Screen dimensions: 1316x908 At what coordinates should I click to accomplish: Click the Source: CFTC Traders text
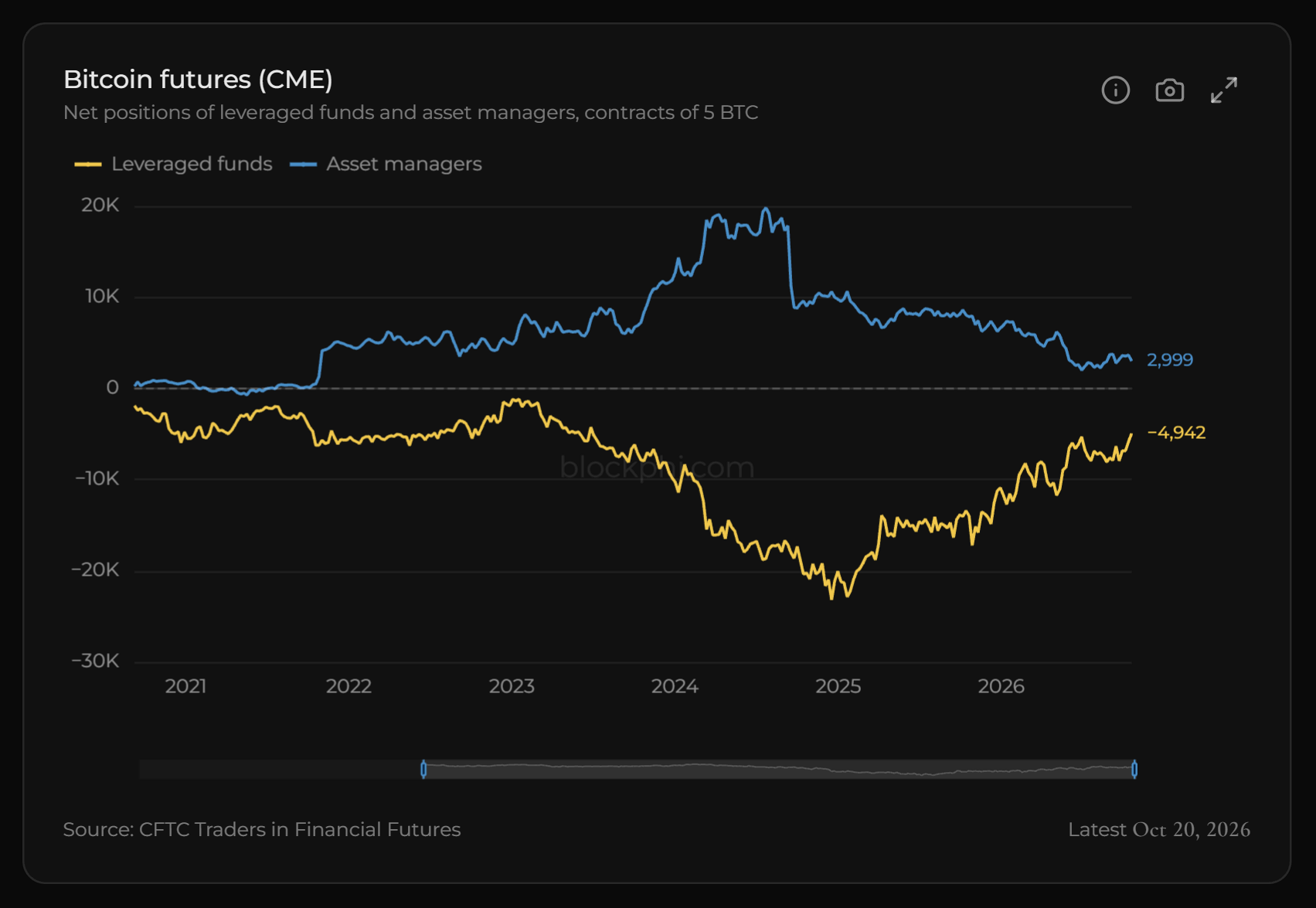[262, 830]
